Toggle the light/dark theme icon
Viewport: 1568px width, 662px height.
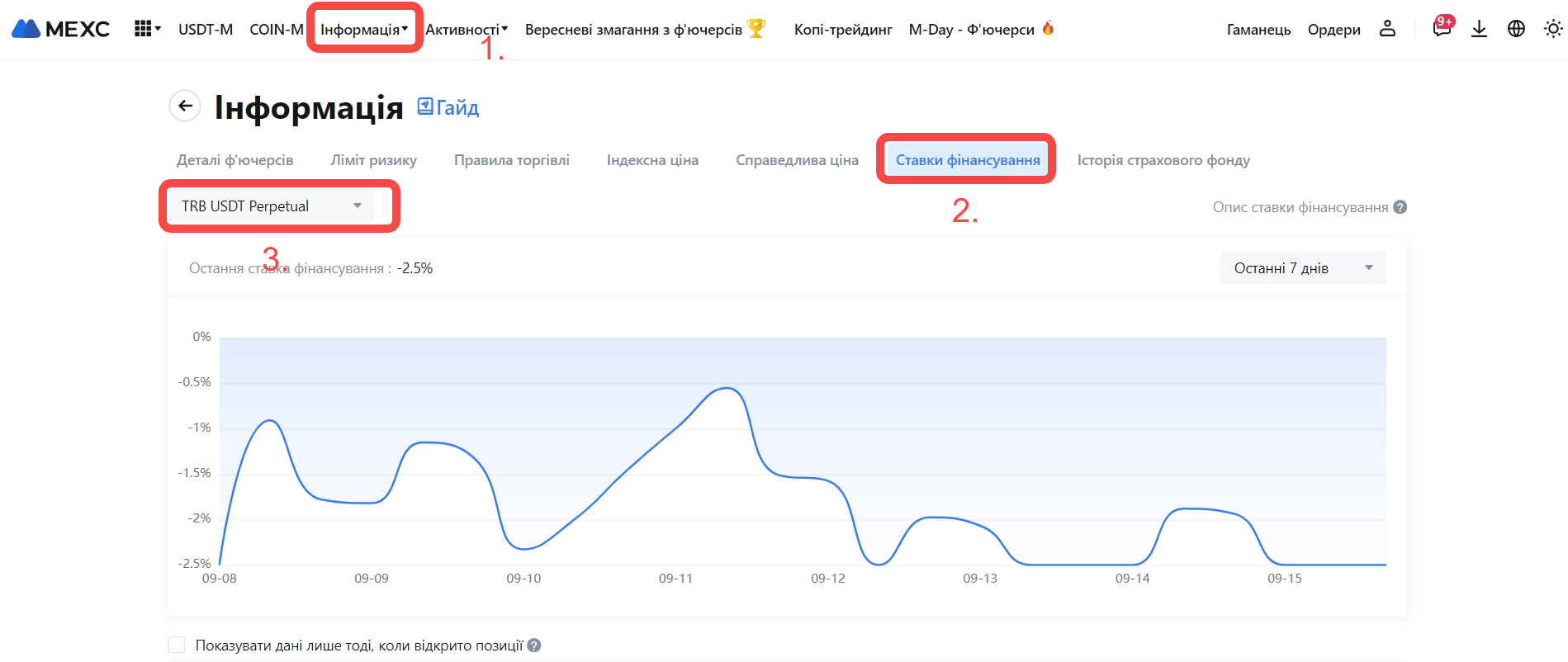click(x=1552, y=29)
